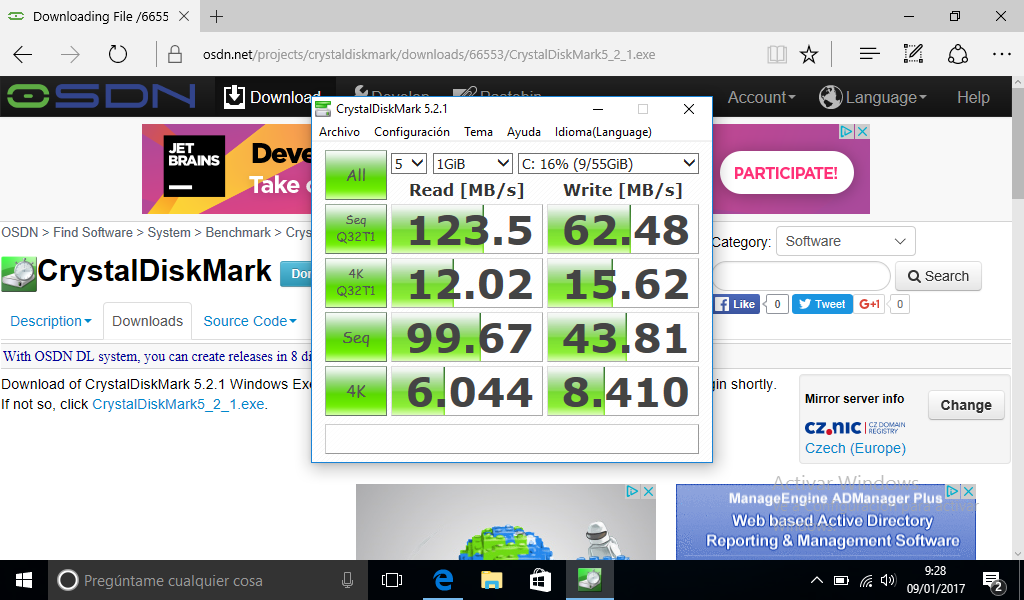The width and height of the screenshot is (1024, 600).
Task: Open the Category Software dropdown
Action: (846, 242)
